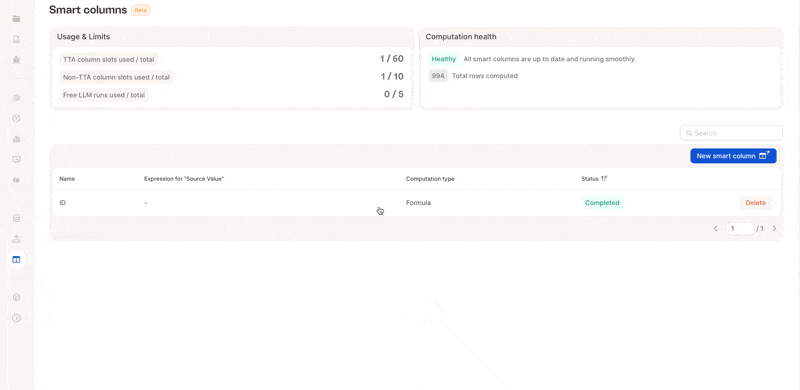Open the database cylinder icon in the sidebar

(16, 218)
